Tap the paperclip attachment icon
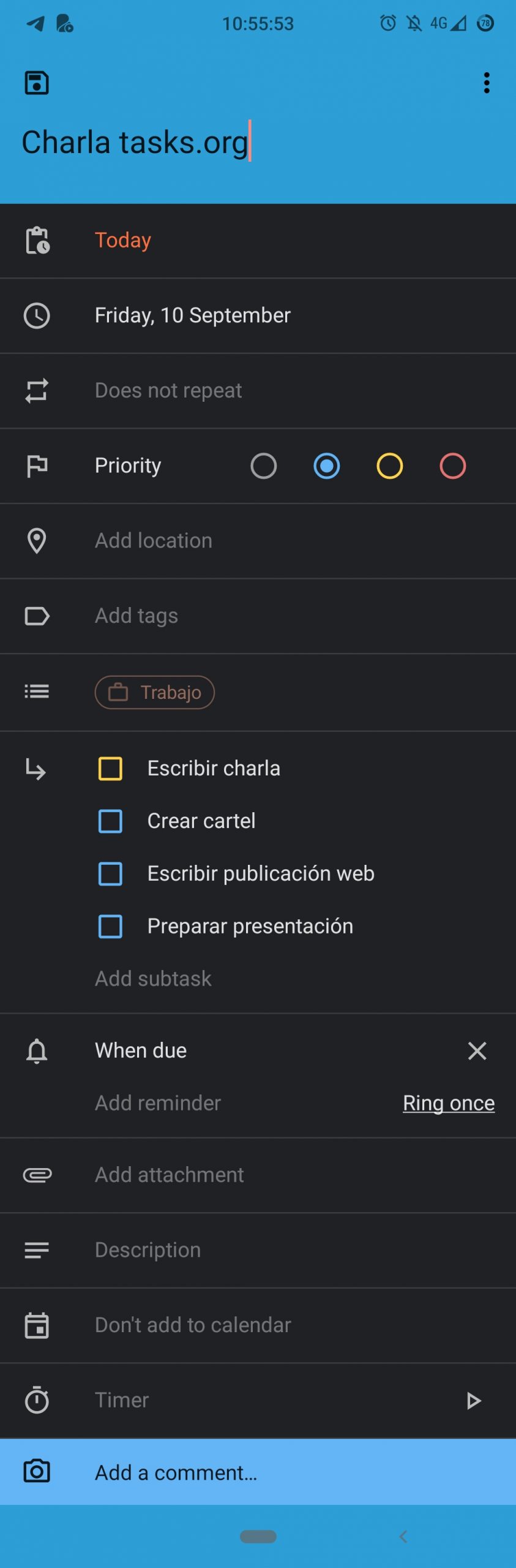 (x=37, y=1175)
